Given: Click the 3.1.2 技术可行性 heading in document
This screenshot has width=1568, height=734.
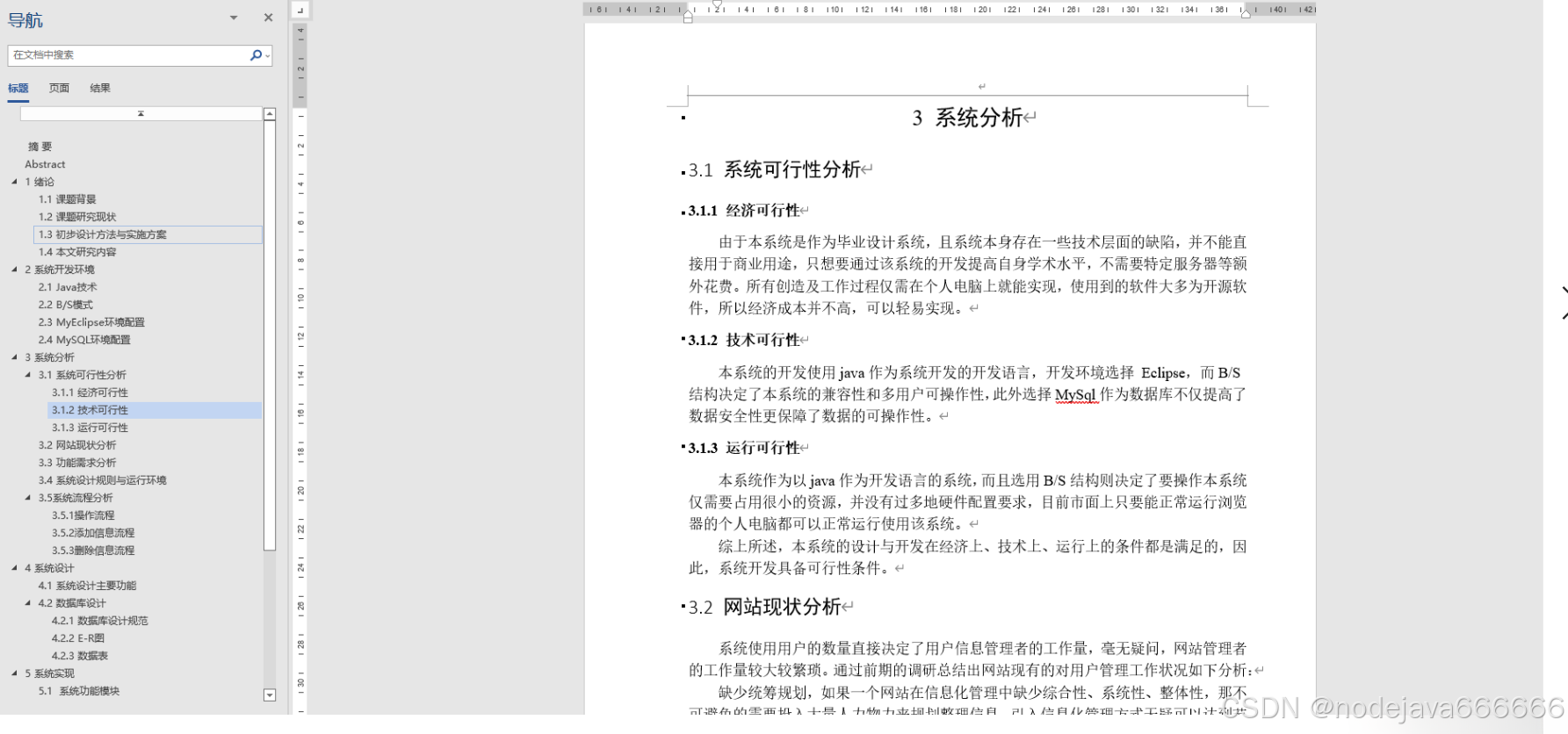Looking at the screenshot, I should (744, 340).
